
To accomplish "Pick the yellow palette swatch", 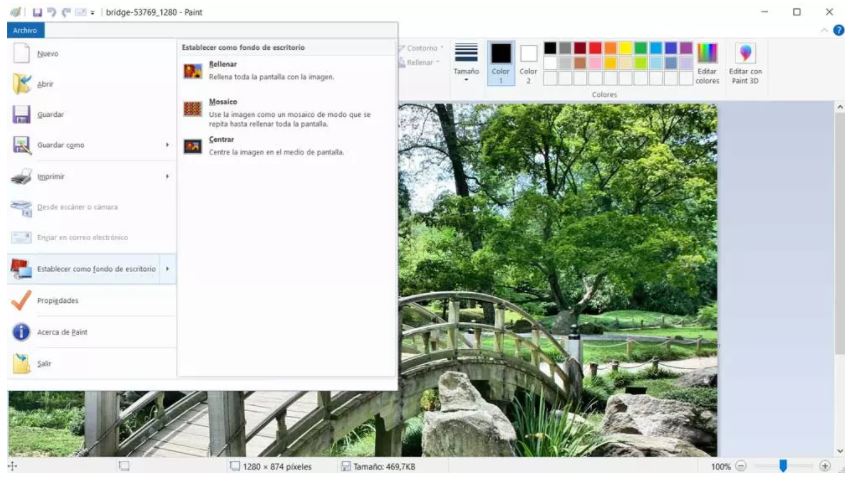I will (625, 48).
